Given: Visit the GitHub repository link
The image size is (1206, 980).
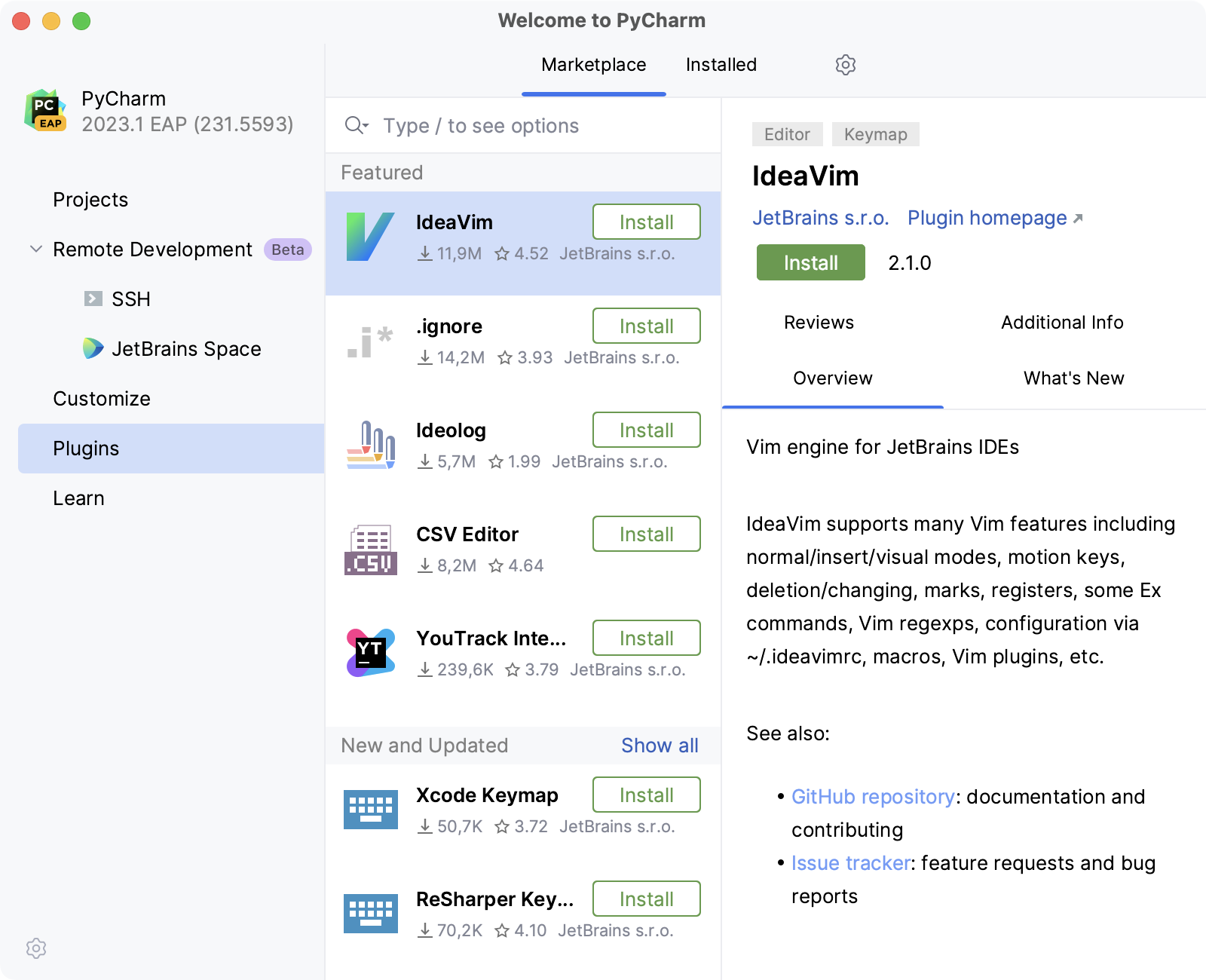Looking at the screenshot, I should click(x=872, y=796).
